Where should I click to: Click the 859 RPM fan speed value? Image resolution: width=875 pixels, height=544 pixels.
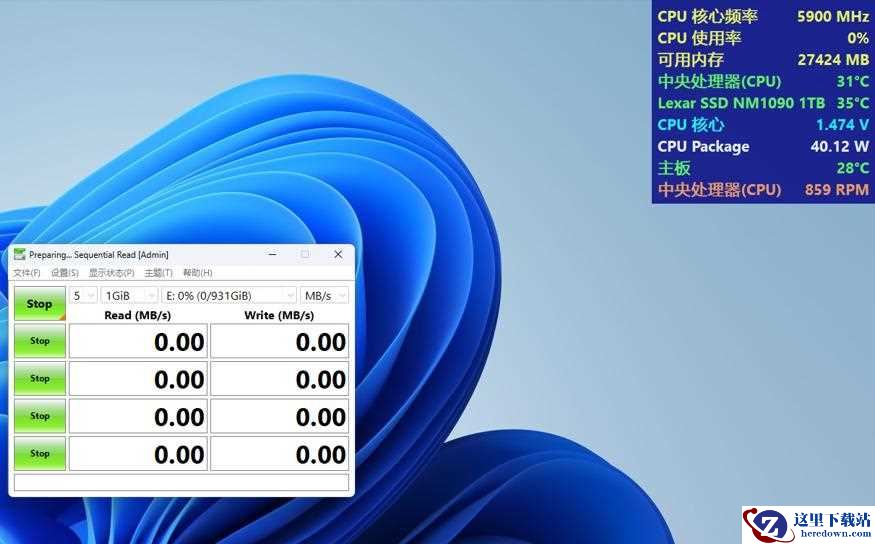[836, 190]
